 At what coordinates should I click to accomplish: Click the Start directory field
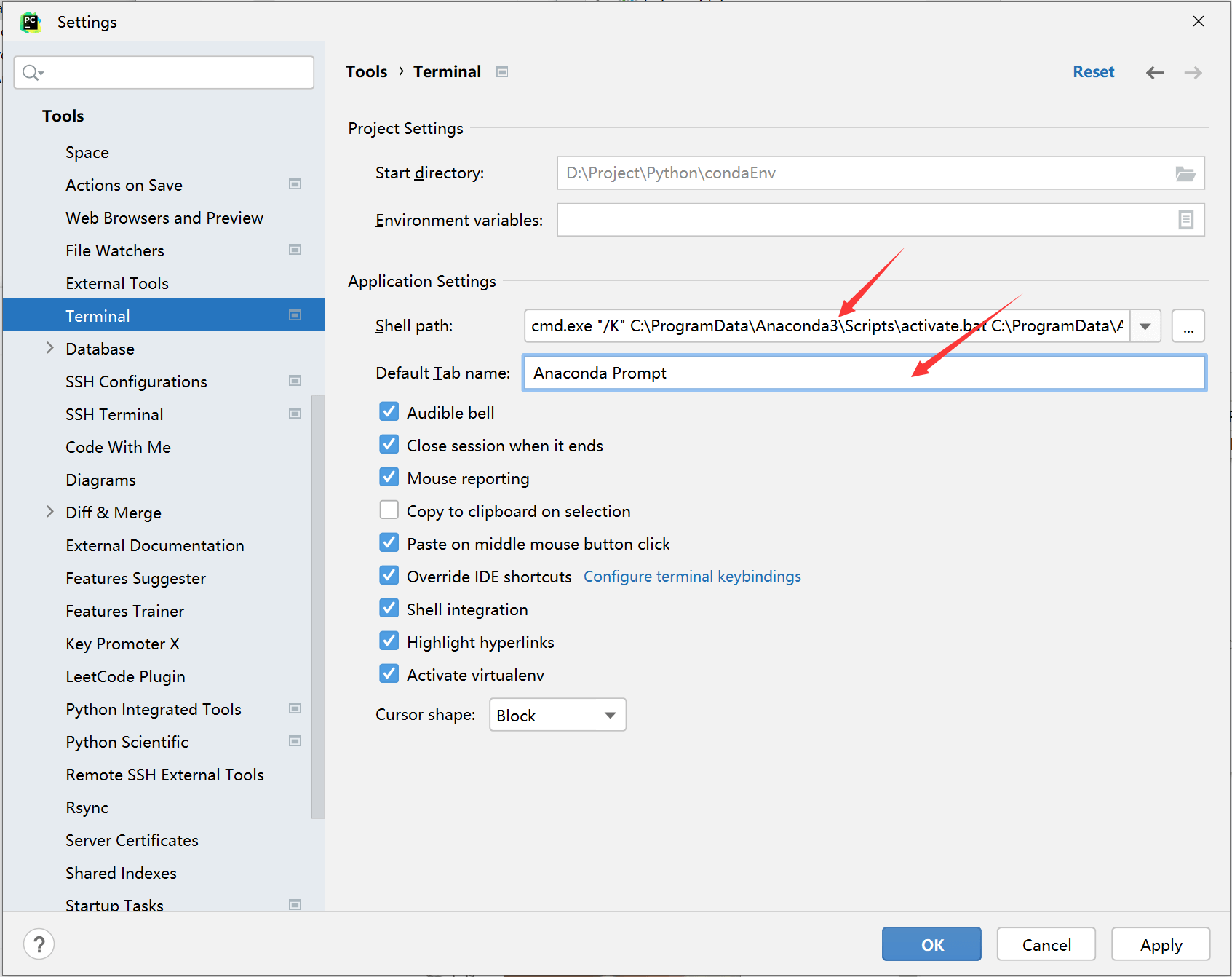881,173
